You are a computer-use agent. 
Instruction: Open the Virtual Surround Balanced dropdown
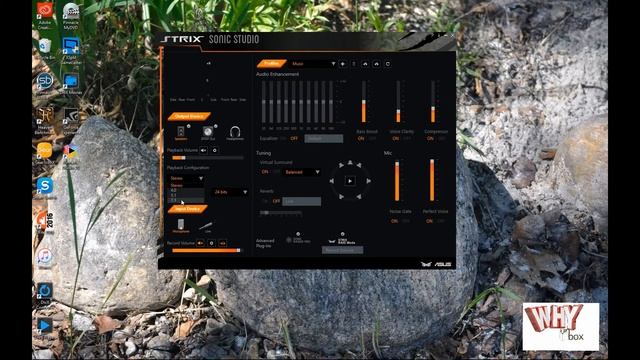click(x=302, y=172)
